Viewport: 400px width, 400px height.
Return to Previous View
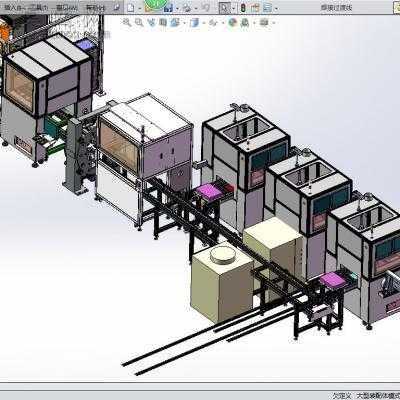pos(151,22)
